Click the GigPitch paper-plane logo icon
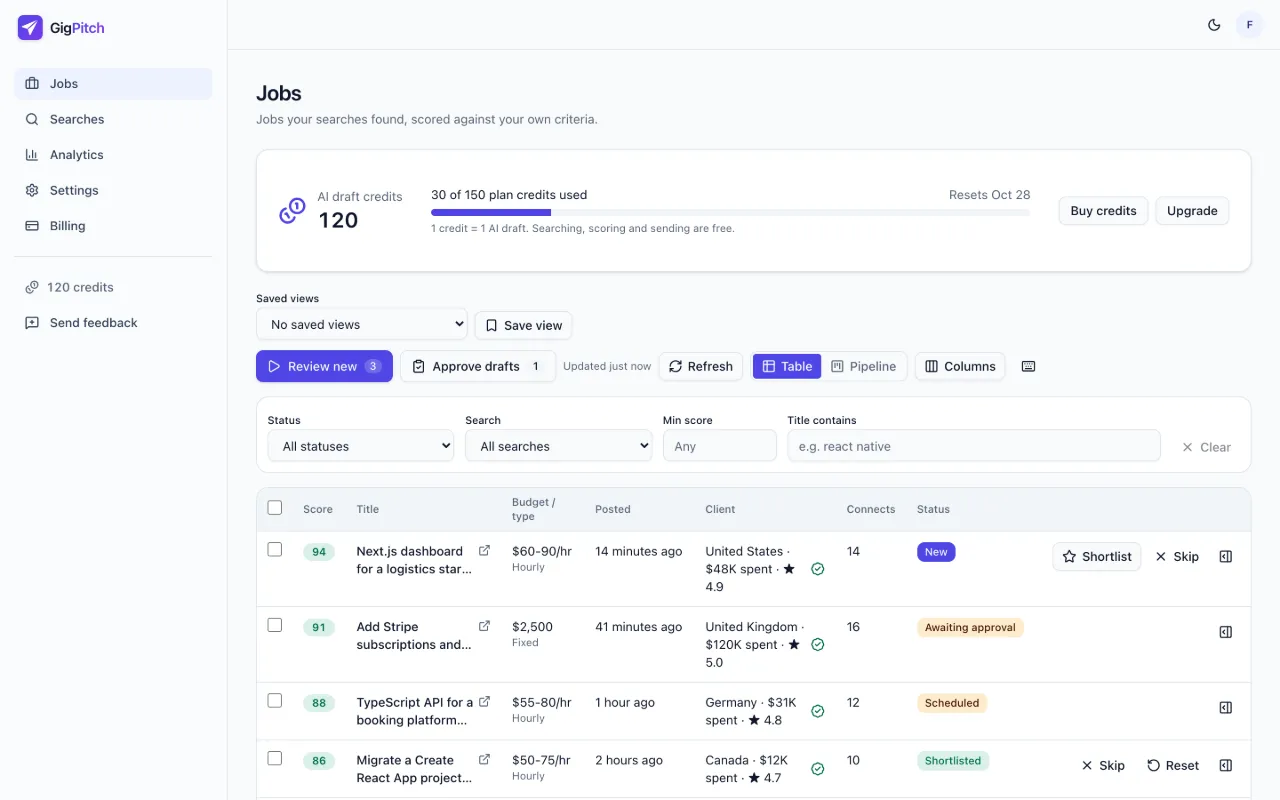Viewport: 1280px width, 800px height. click(x=30, y=28)
